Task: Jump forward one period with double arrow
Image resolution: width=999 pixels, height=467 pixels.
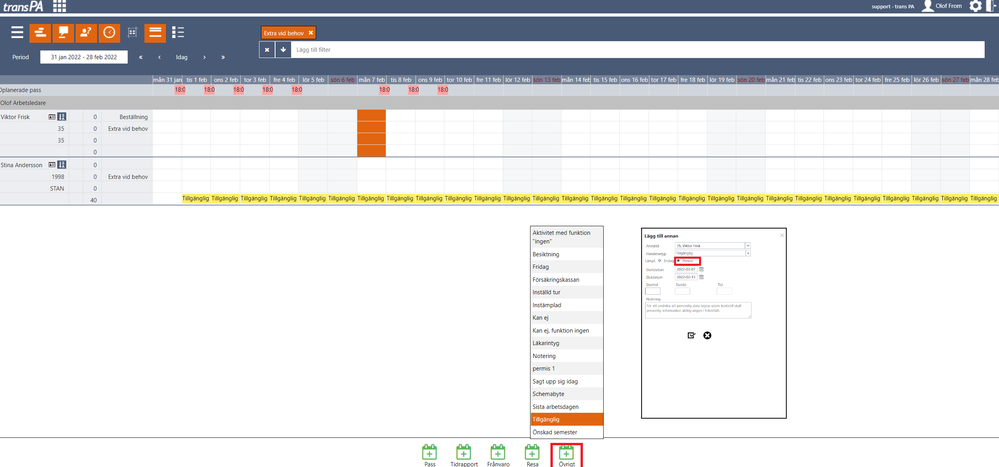Action: [223, 57]
